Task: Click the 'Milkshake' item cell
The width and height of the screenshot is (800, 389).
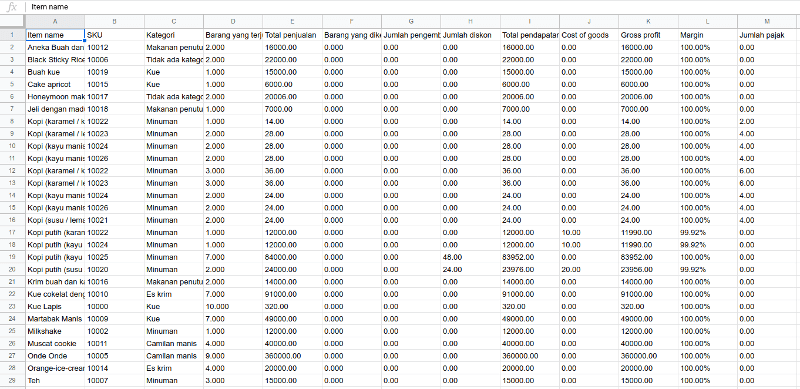Action: [55, 331]
